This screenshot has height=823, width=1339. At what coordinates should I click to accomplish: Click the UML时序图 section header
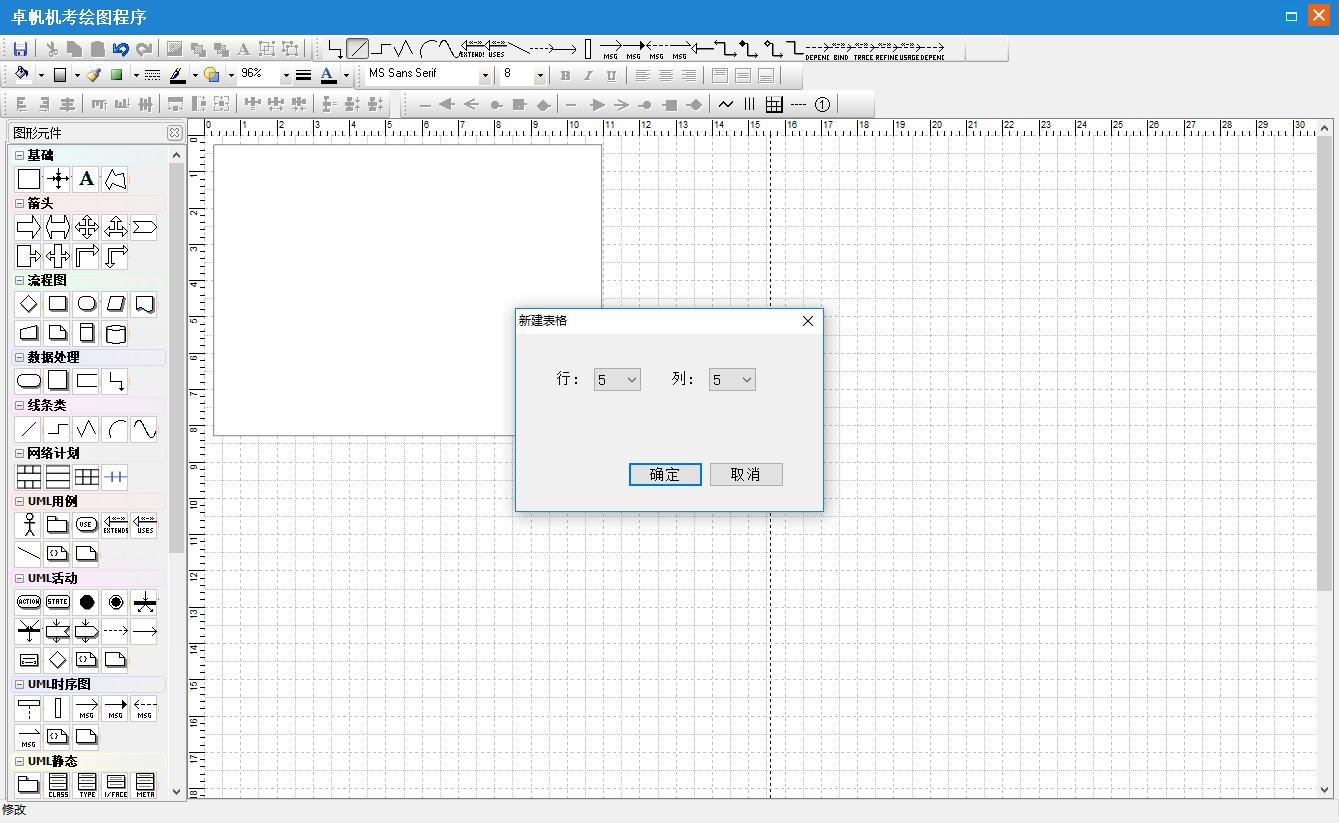coord(89,684)
